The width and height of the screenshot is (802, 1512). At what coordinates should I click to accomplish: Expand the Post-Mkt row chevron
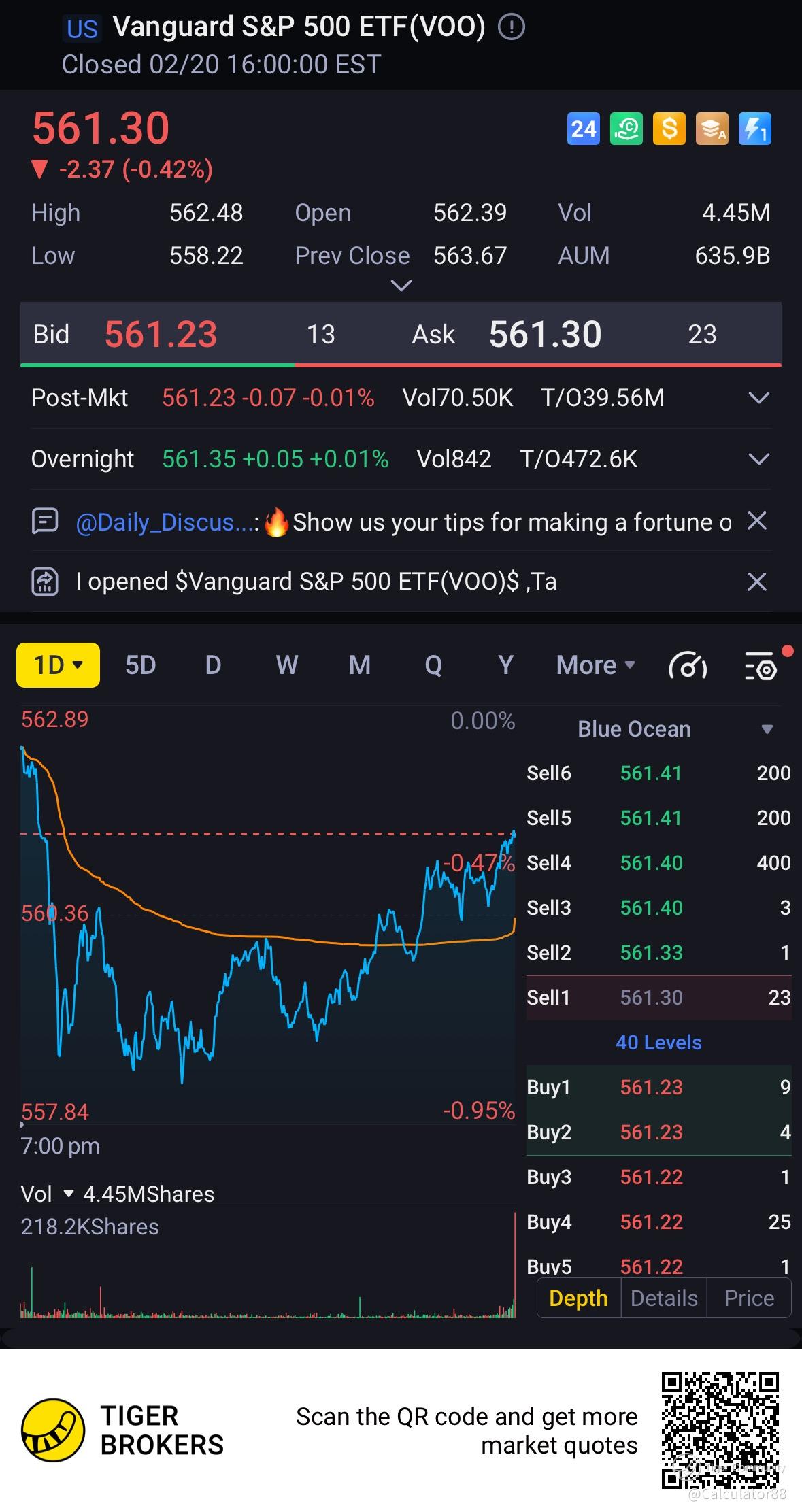758,398
